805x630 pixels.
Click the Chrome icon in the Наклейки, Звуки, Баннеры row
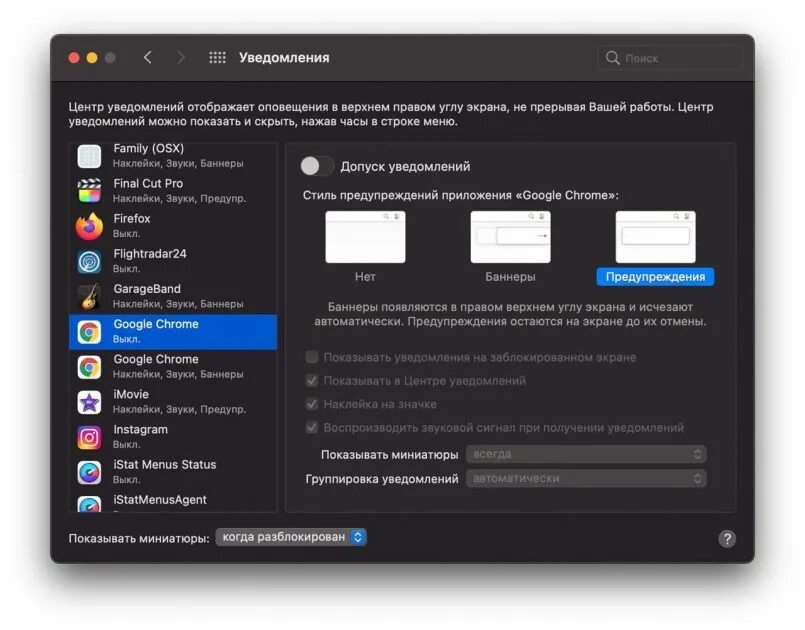pyautogui.click(x=89, y=367)
